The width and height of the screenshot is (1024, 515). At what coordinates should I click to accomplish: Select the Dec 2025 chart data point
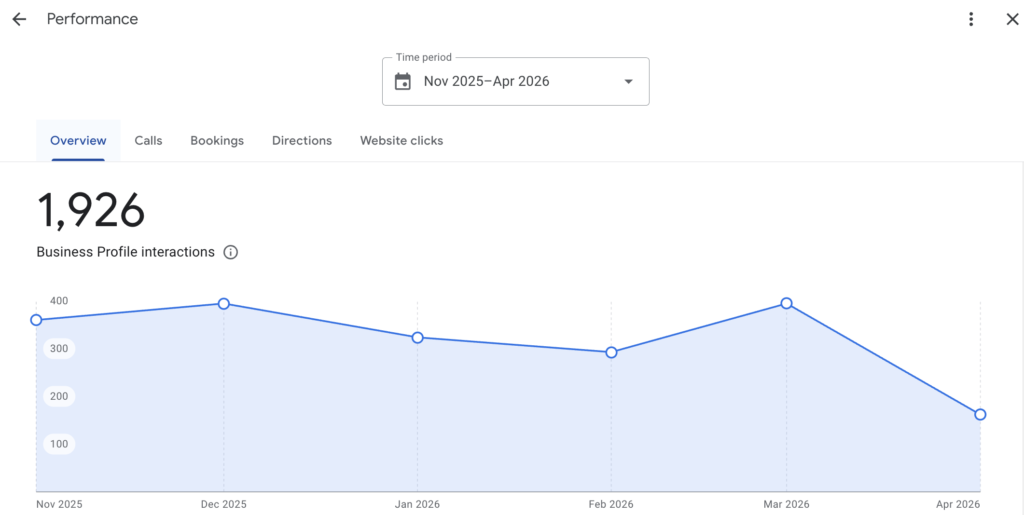(224, 304)
